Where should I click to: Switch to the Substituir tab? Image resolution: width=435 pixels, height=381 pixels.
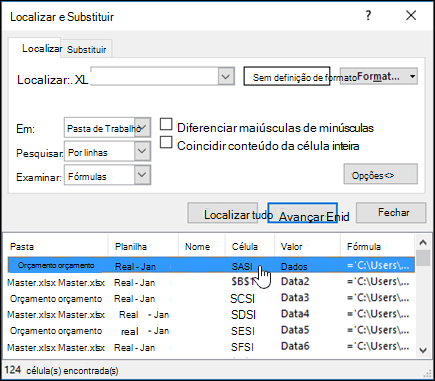coord(86,49)
